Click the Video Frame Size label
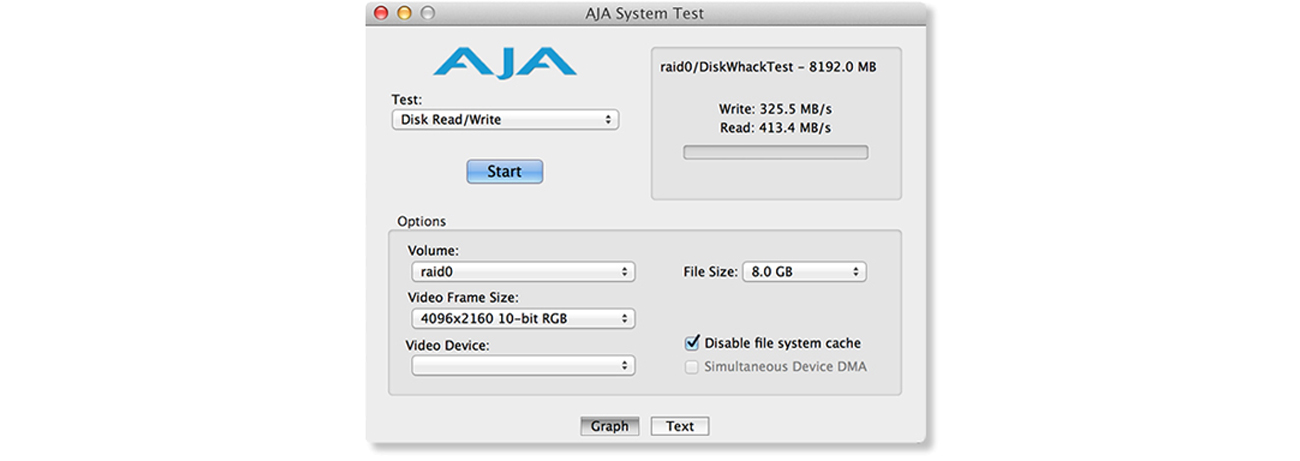Viewport: 1300px width, 461px height. pos(463,298)
